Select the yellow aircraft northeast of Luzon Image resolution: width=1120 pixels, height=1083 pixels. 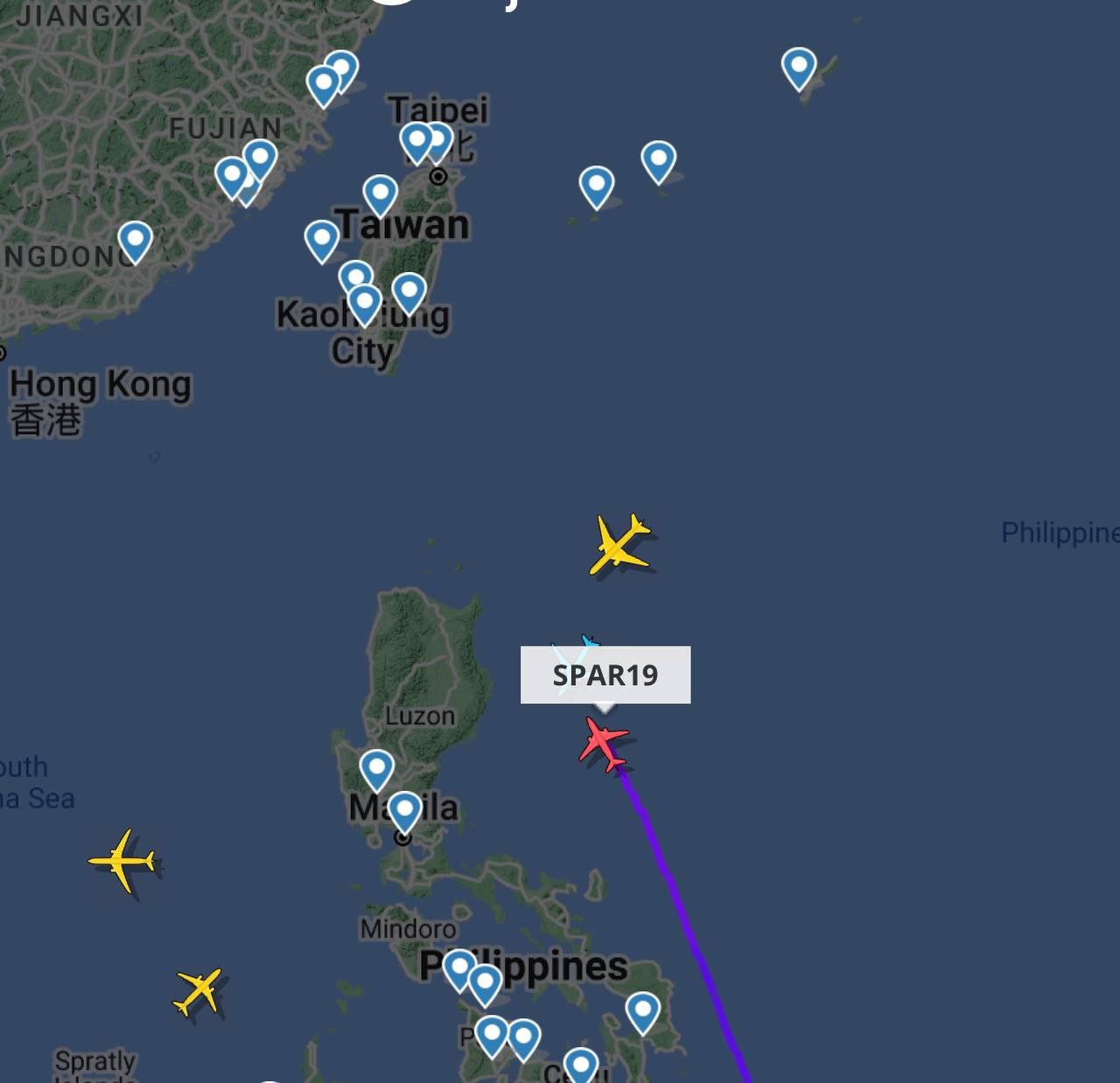point(619,545)
